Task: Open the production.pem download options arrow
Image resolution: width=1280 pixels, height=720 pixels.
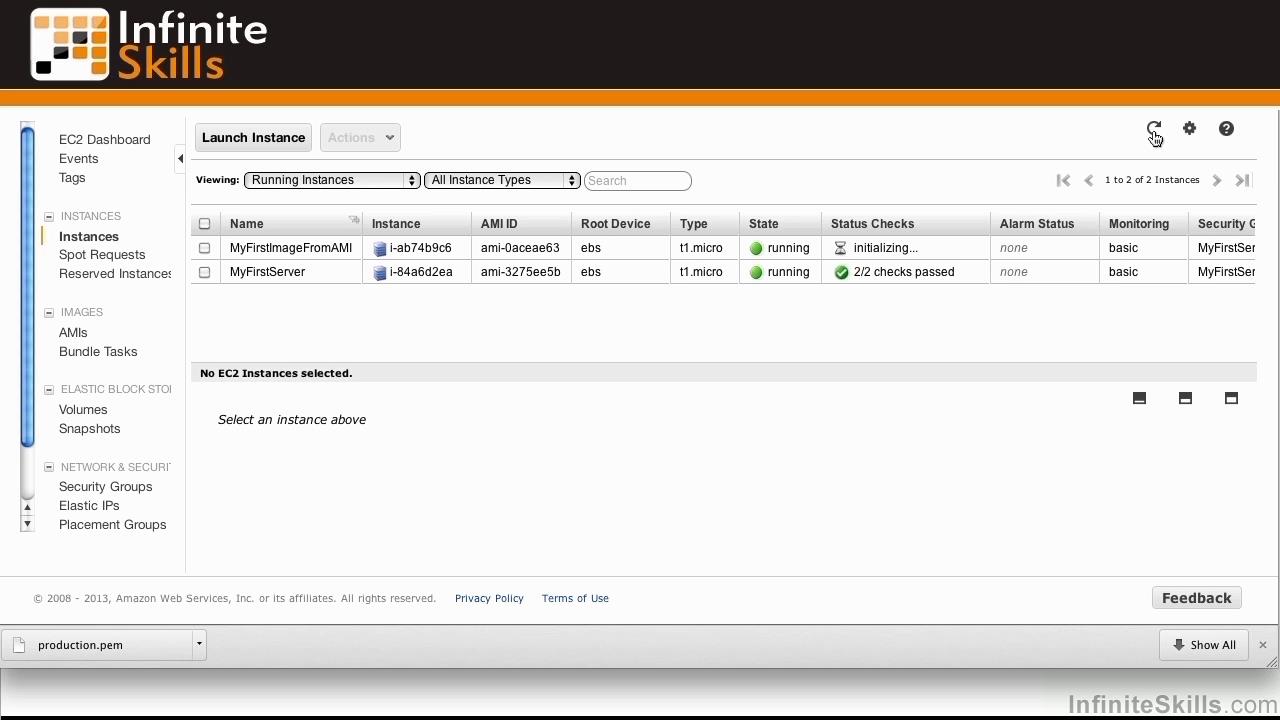Action: (199, 644)
